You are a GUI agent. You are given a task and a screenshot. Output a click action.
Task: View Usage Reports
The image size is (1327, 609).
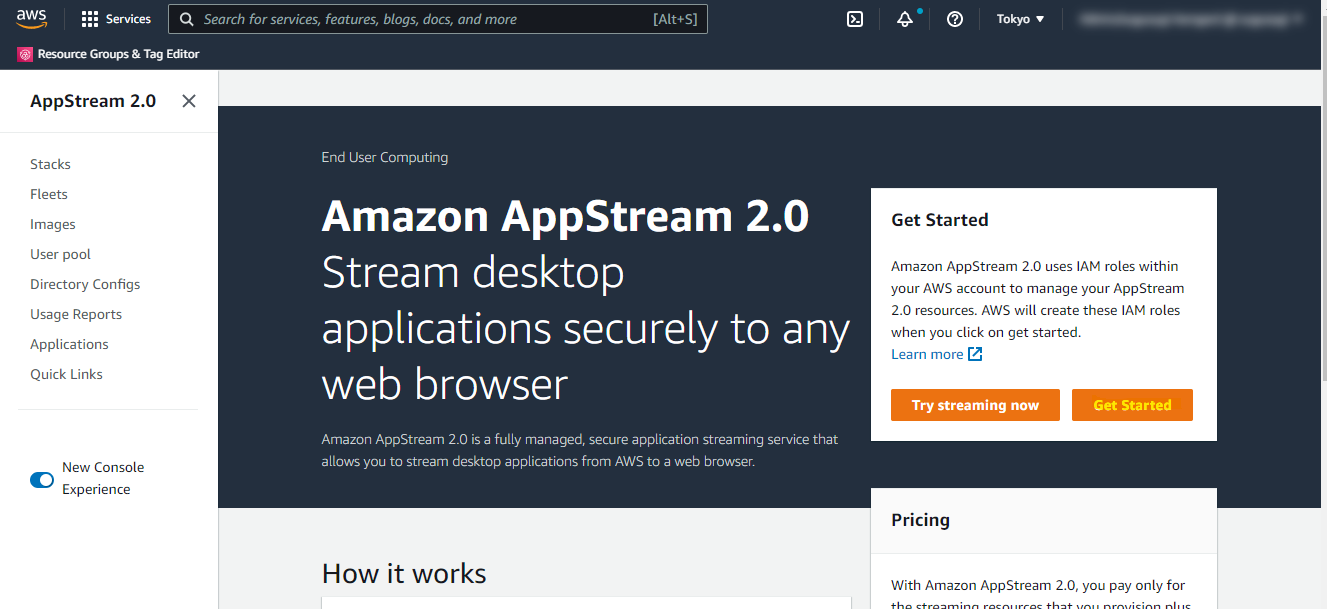[76, 314]
